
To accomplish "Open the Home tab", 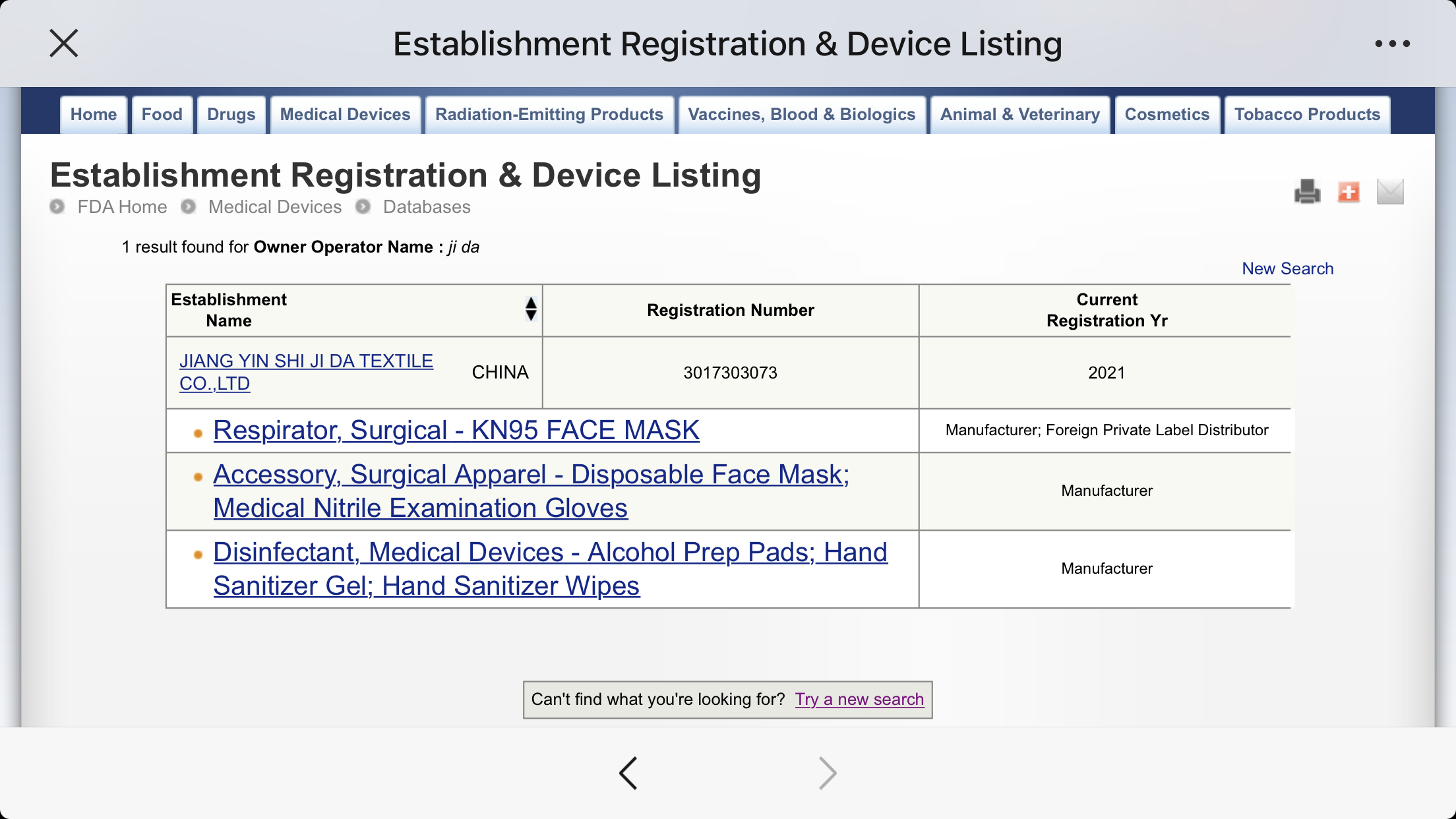I will tap(94, 115).
